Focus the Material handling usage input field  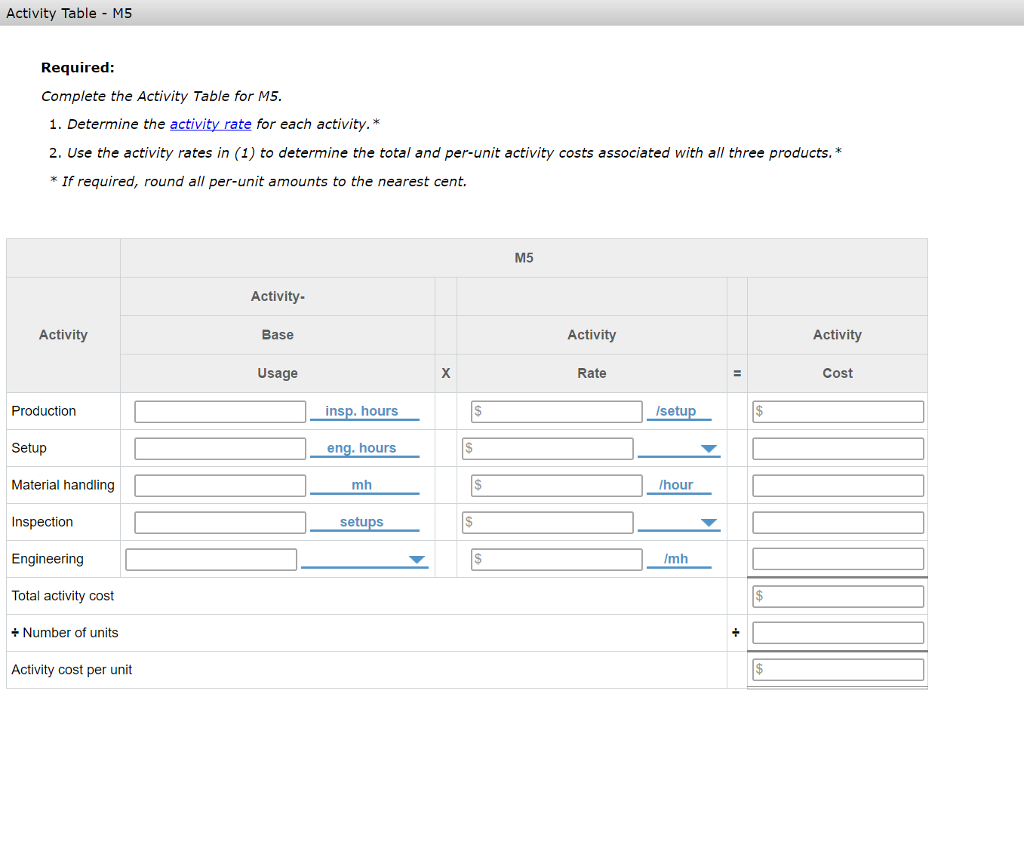220,485
